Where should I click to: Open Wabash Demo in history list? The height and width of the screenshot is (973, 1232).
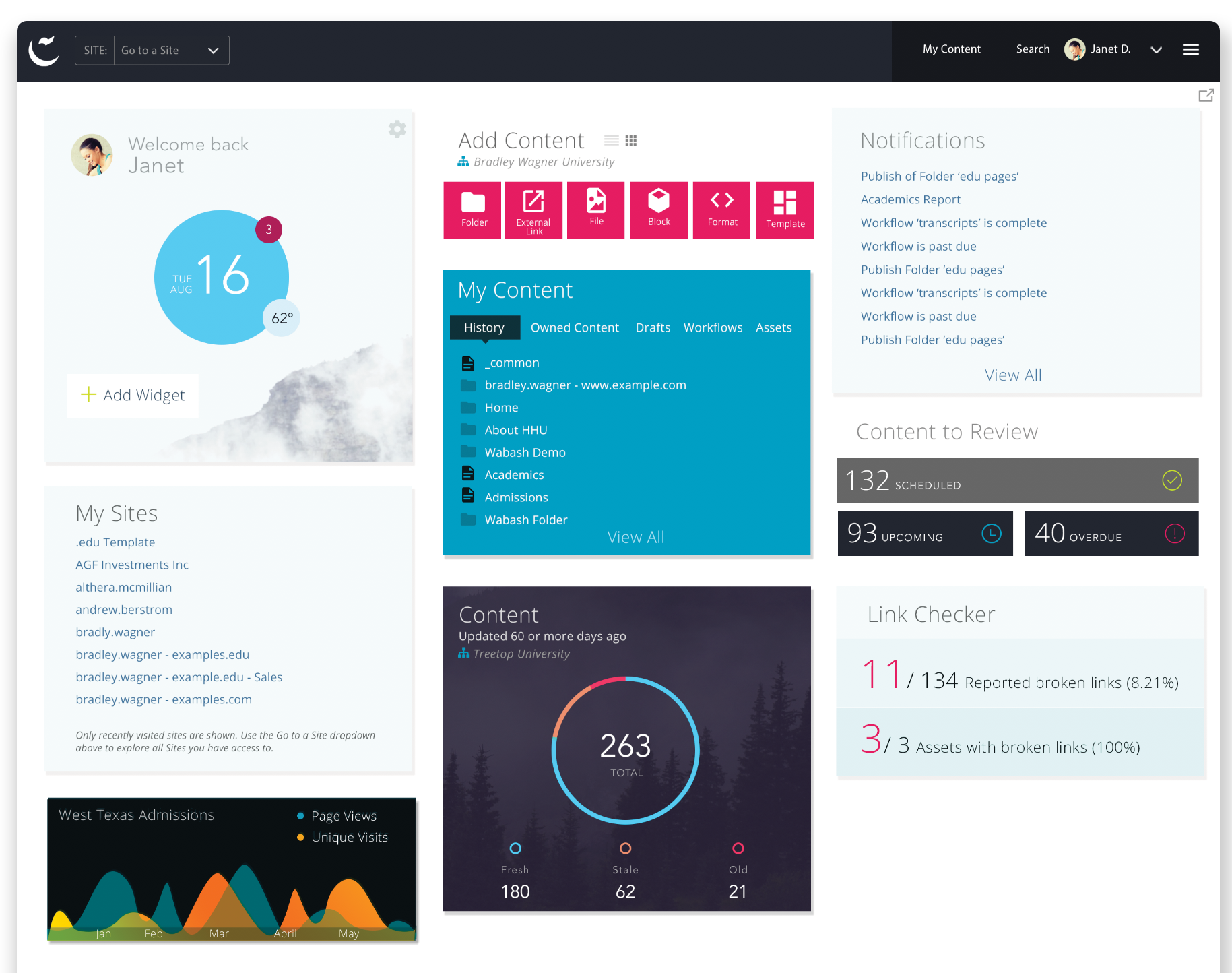coord(525,453)
